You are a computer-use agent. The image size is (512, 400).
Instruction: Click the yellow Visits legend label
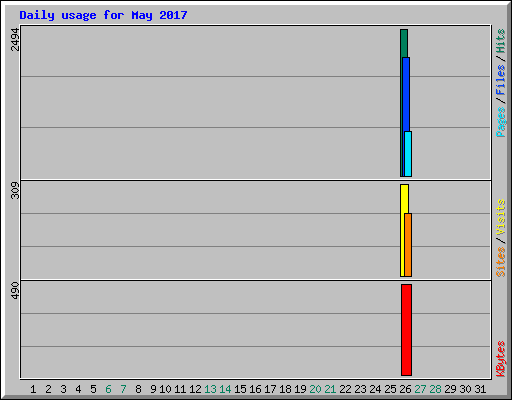(x=501, y=217)
